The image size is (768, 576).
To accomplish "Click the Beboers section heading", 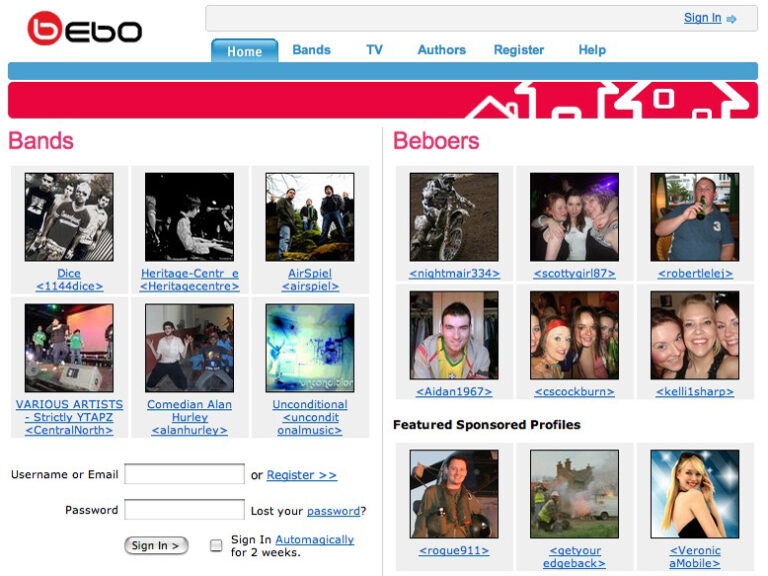I will point(436,141).
